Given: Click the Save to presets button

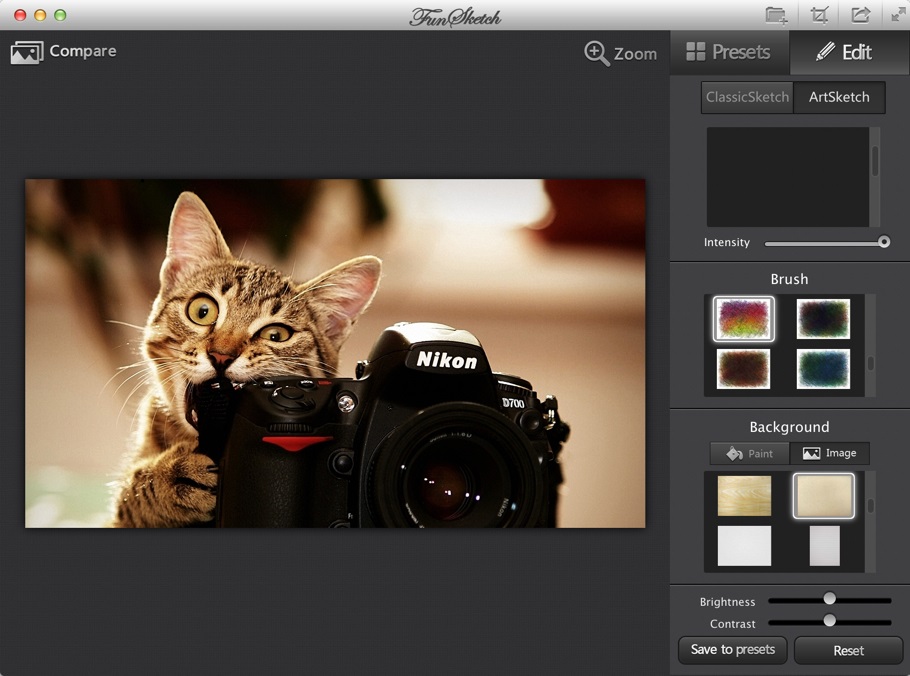Looking at the screenshot, I should [732, 650].
